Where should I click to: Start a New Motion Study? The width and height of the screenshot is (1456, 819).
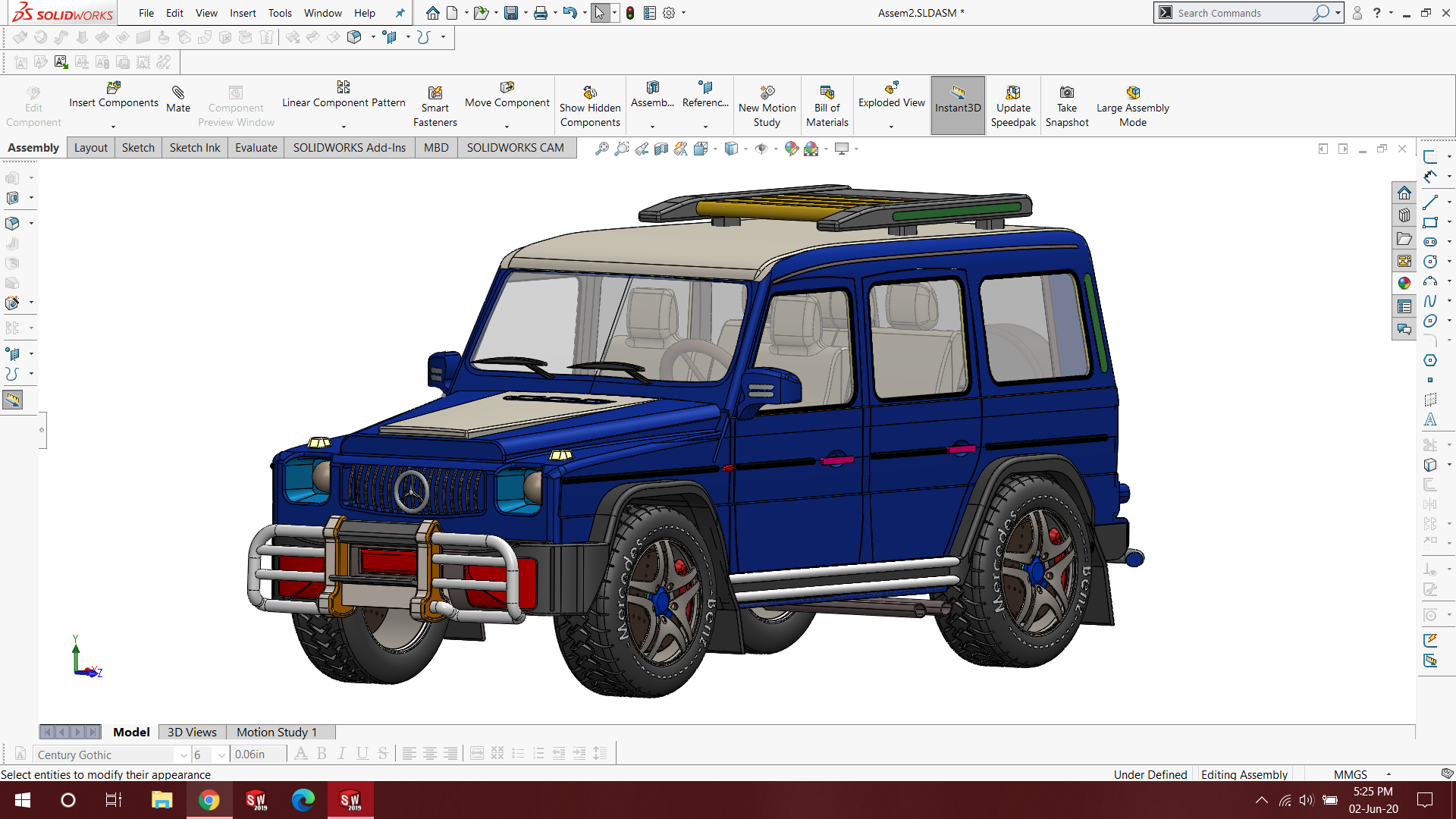[x=767, y=106]
